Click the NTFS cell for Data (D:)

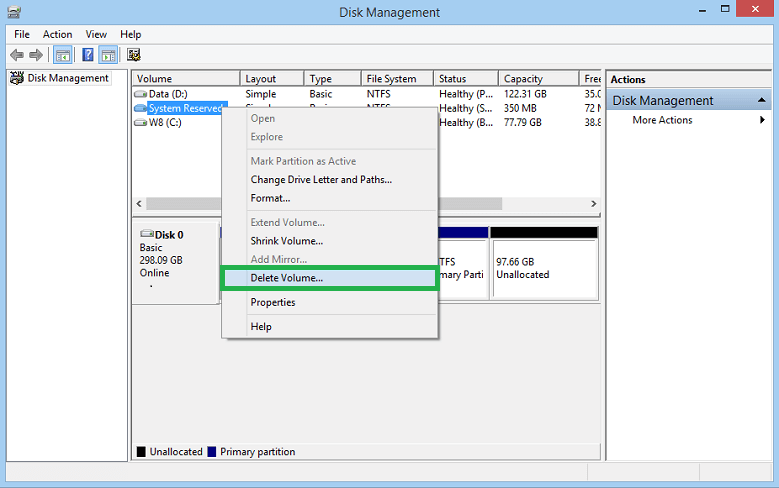click(x=379, y=94)
